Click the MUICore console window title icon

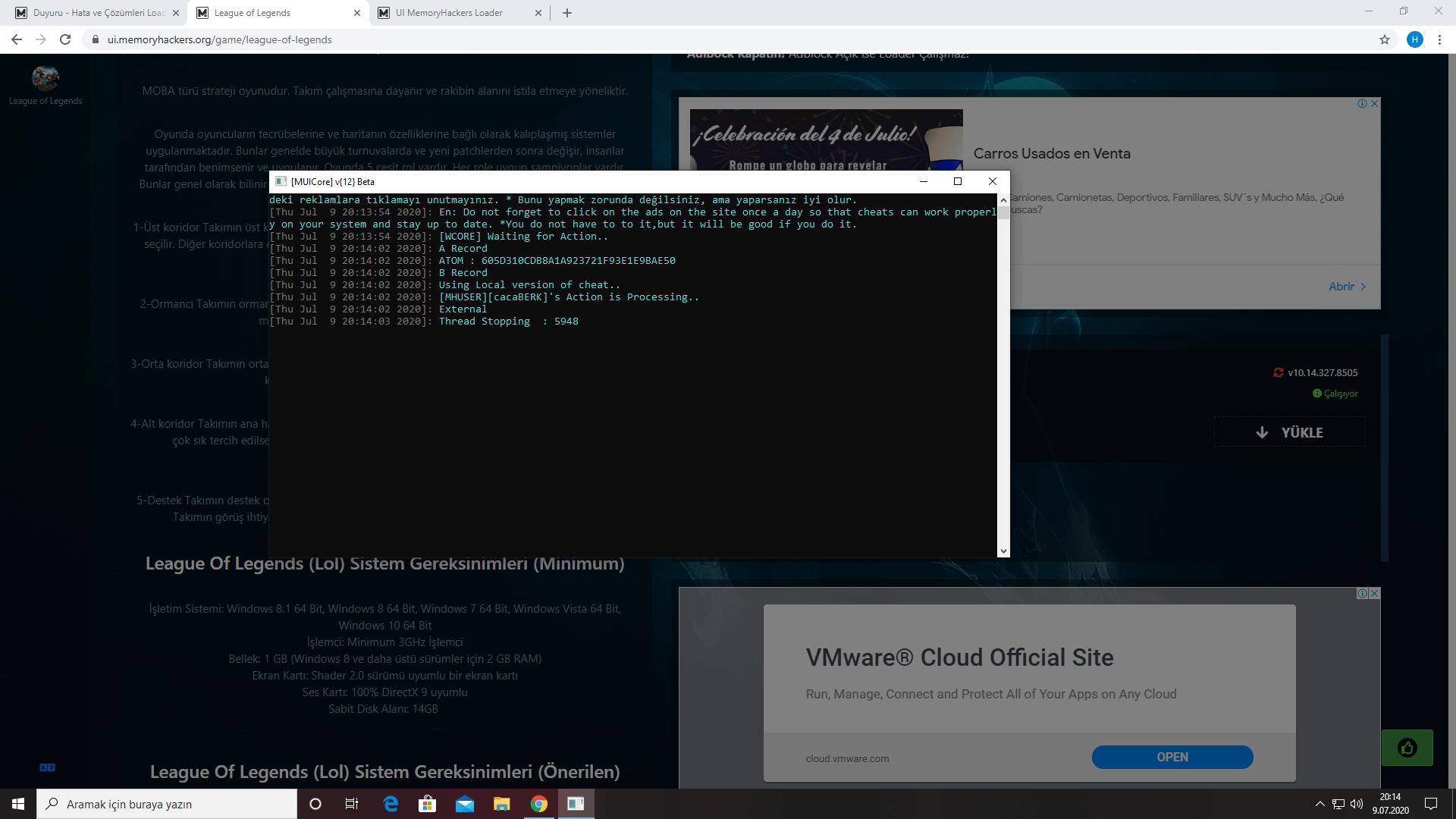click(281, 181)
